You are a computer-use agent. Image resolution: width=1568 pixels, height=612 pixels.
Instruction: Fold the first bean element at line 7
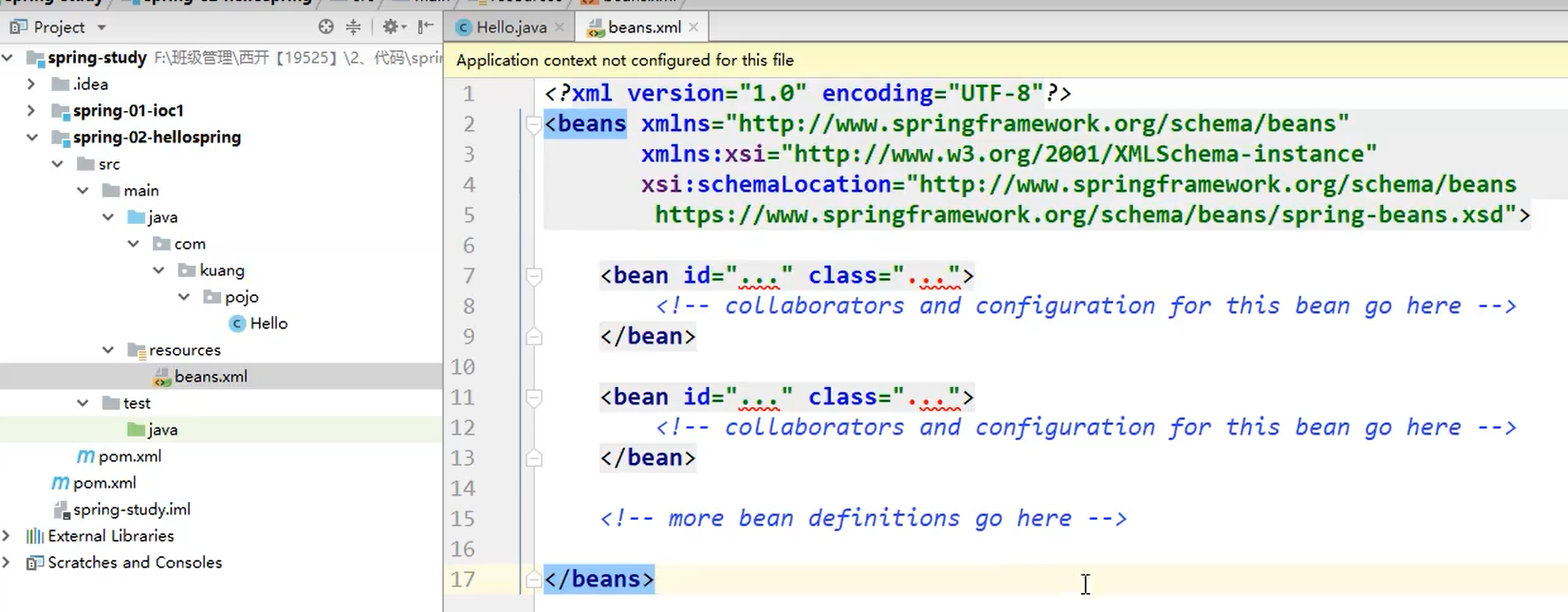pyautogui.click(x=534, y=276)
